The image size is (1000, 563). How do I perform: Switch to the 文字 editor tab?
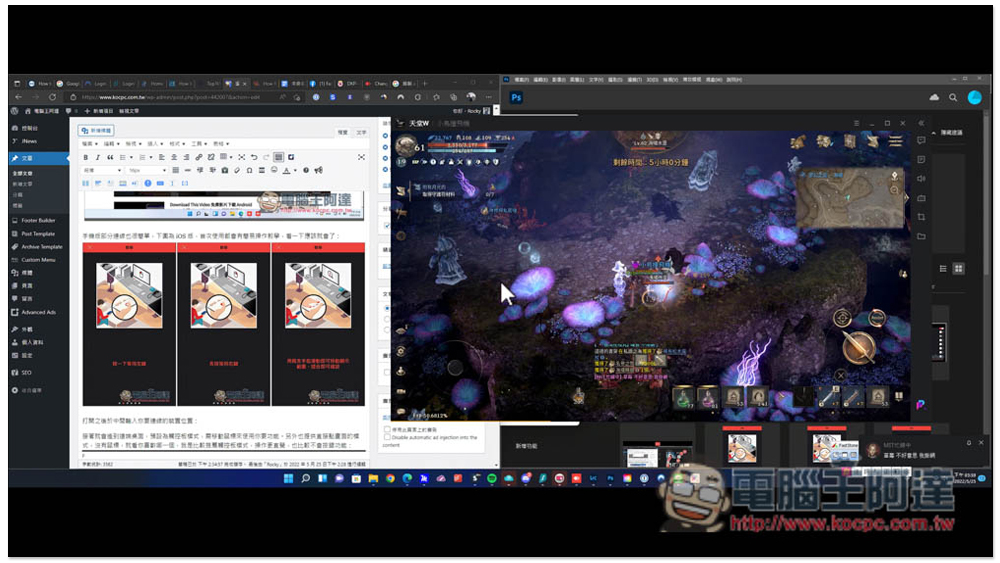click(x=362, y=132)
